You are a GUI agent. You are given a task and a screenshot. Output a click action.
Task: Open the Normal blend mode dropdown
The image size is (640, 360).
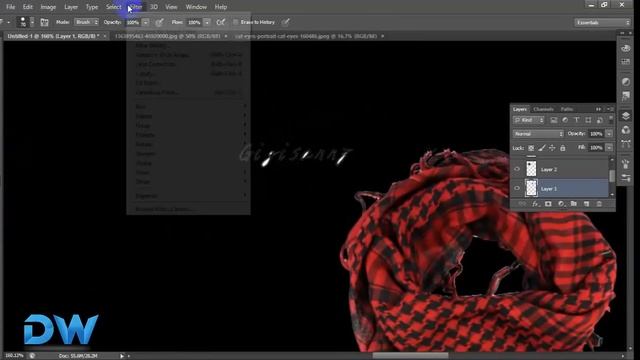(x=538, y=133)
